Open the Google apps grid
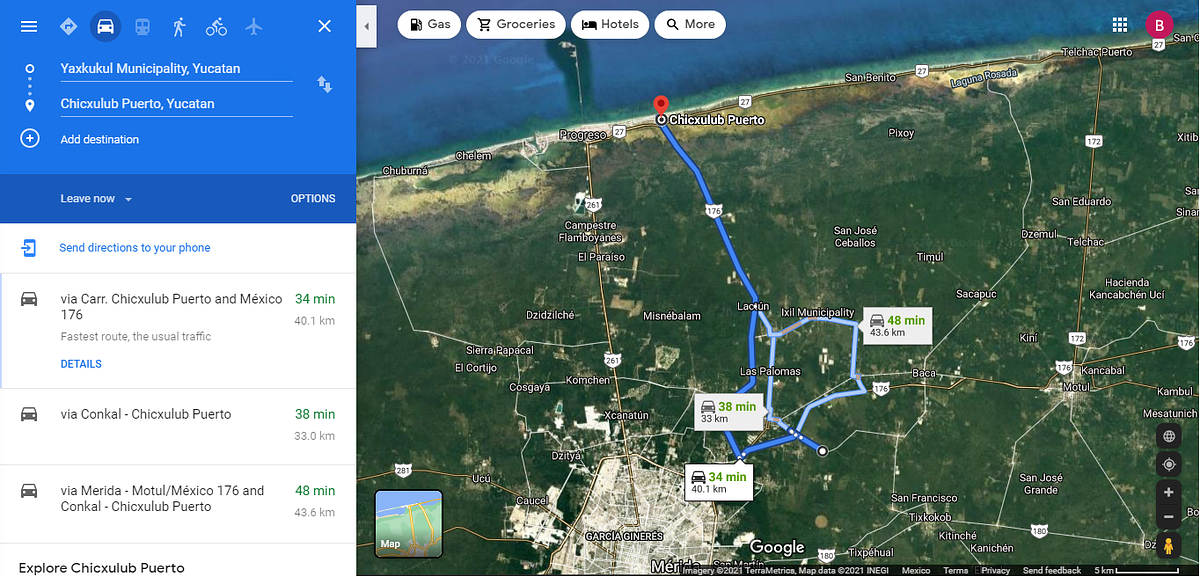Viewport: 1200px width, 577px height. [1120, 26]
